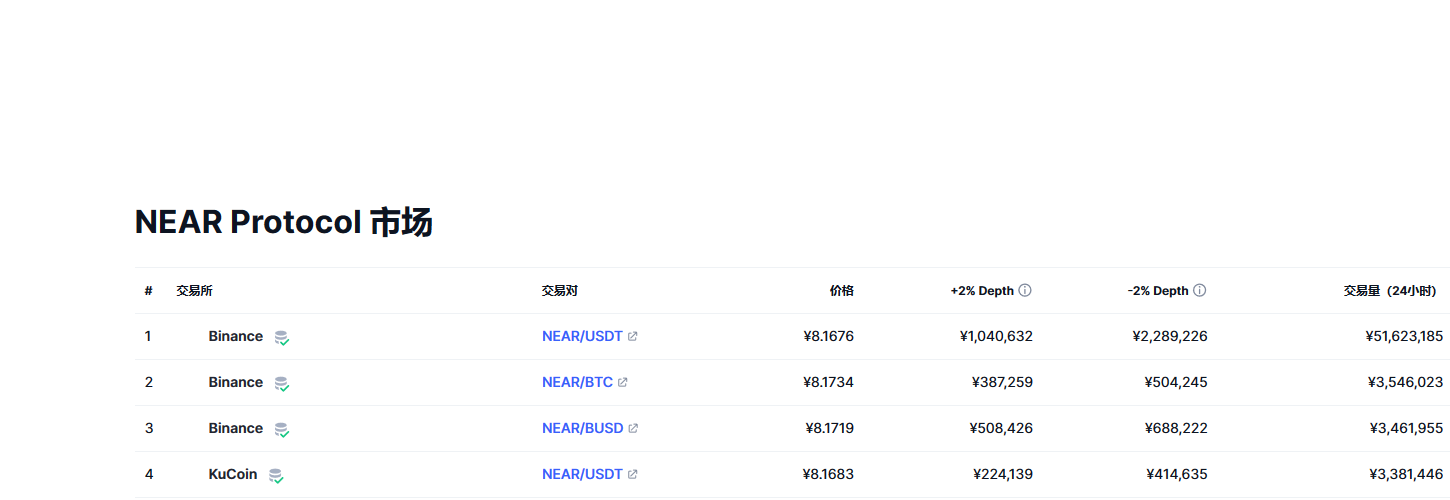Click the reserve icon beside KuCoin
This screenshot has width=1450, height=500.
276,476
